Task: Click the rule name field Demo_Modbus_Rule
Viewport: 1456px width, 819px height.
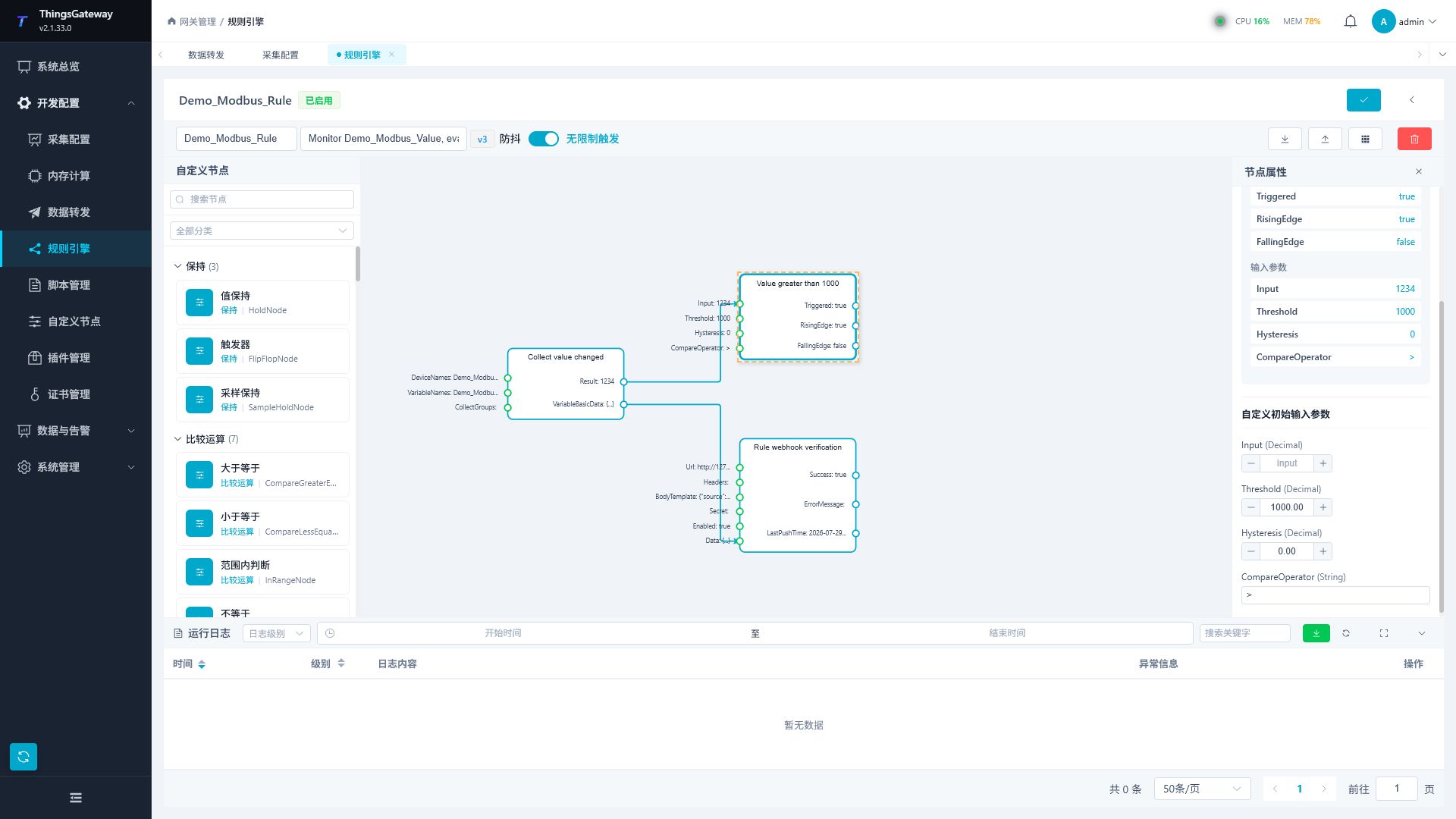Action: click(236, 139)
